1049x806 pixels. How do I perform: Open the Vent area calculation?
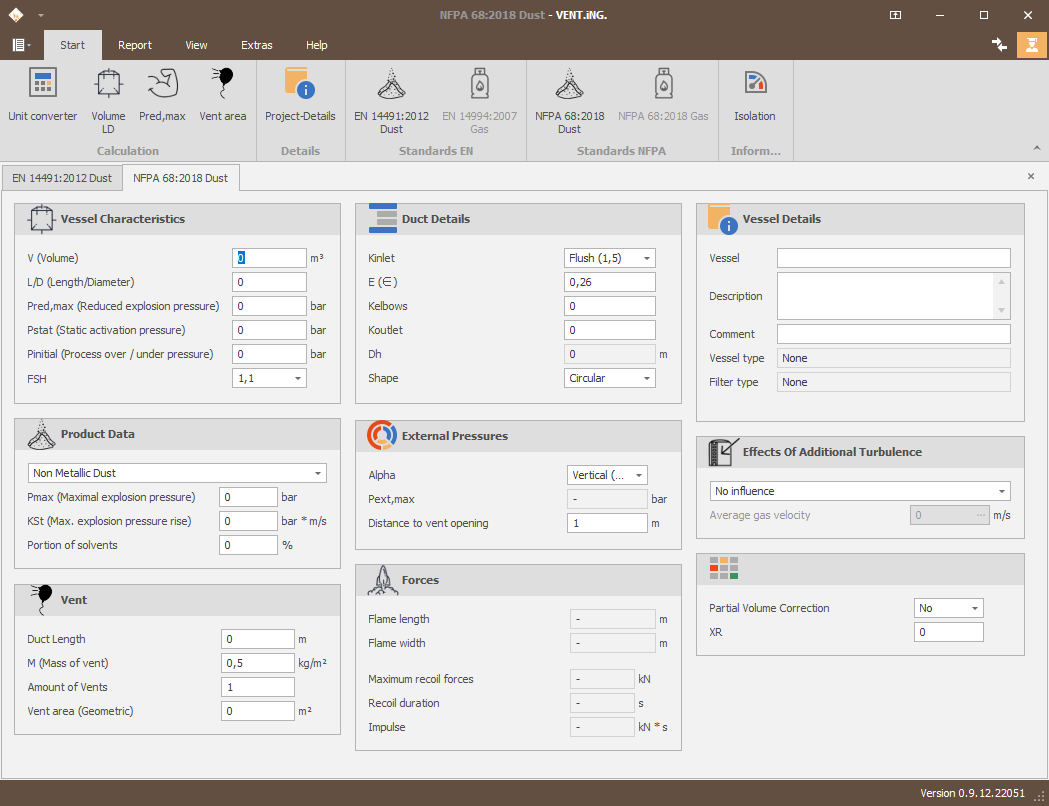coord(223,95)
